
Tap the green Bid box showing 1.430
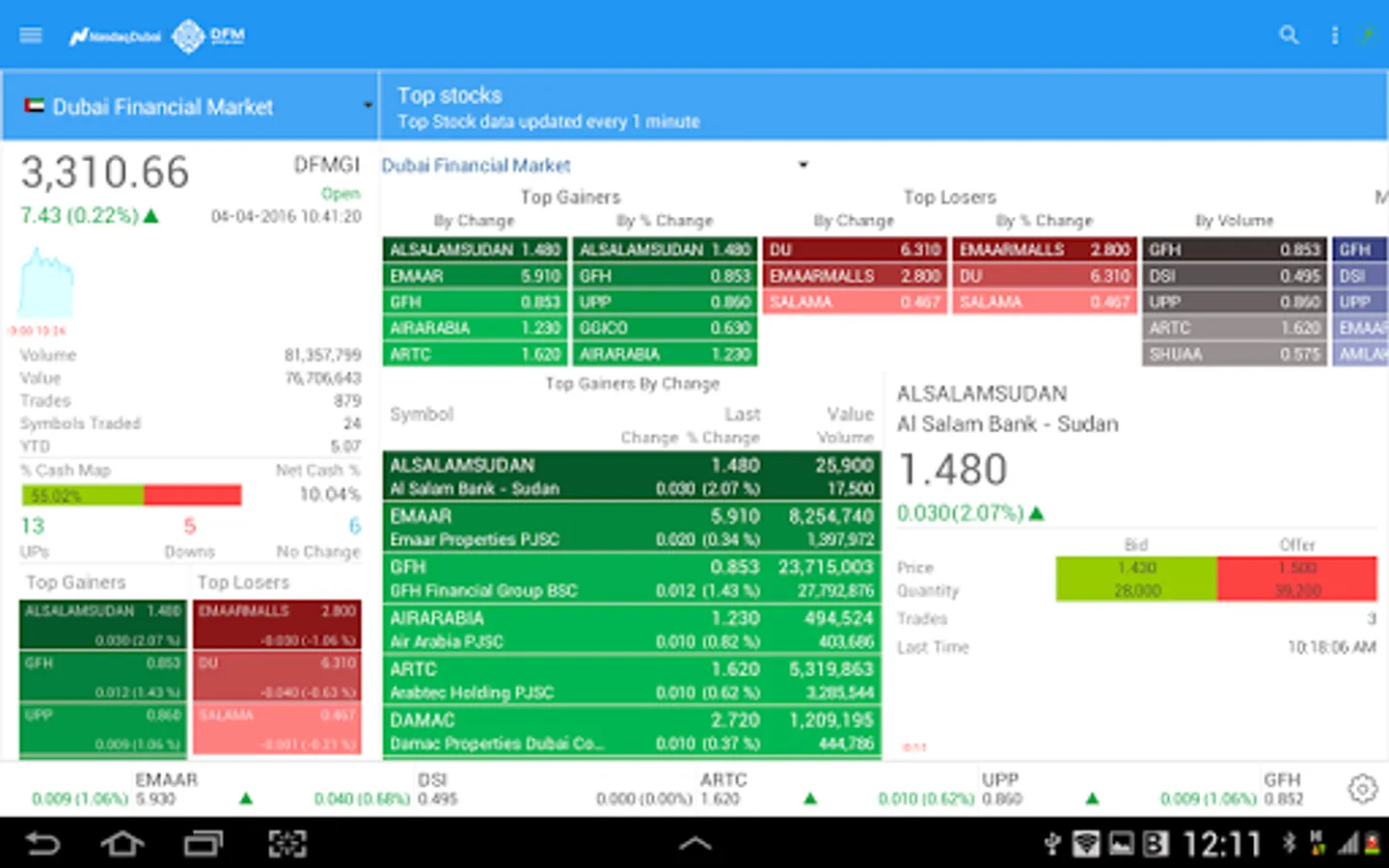point(1136,579)
